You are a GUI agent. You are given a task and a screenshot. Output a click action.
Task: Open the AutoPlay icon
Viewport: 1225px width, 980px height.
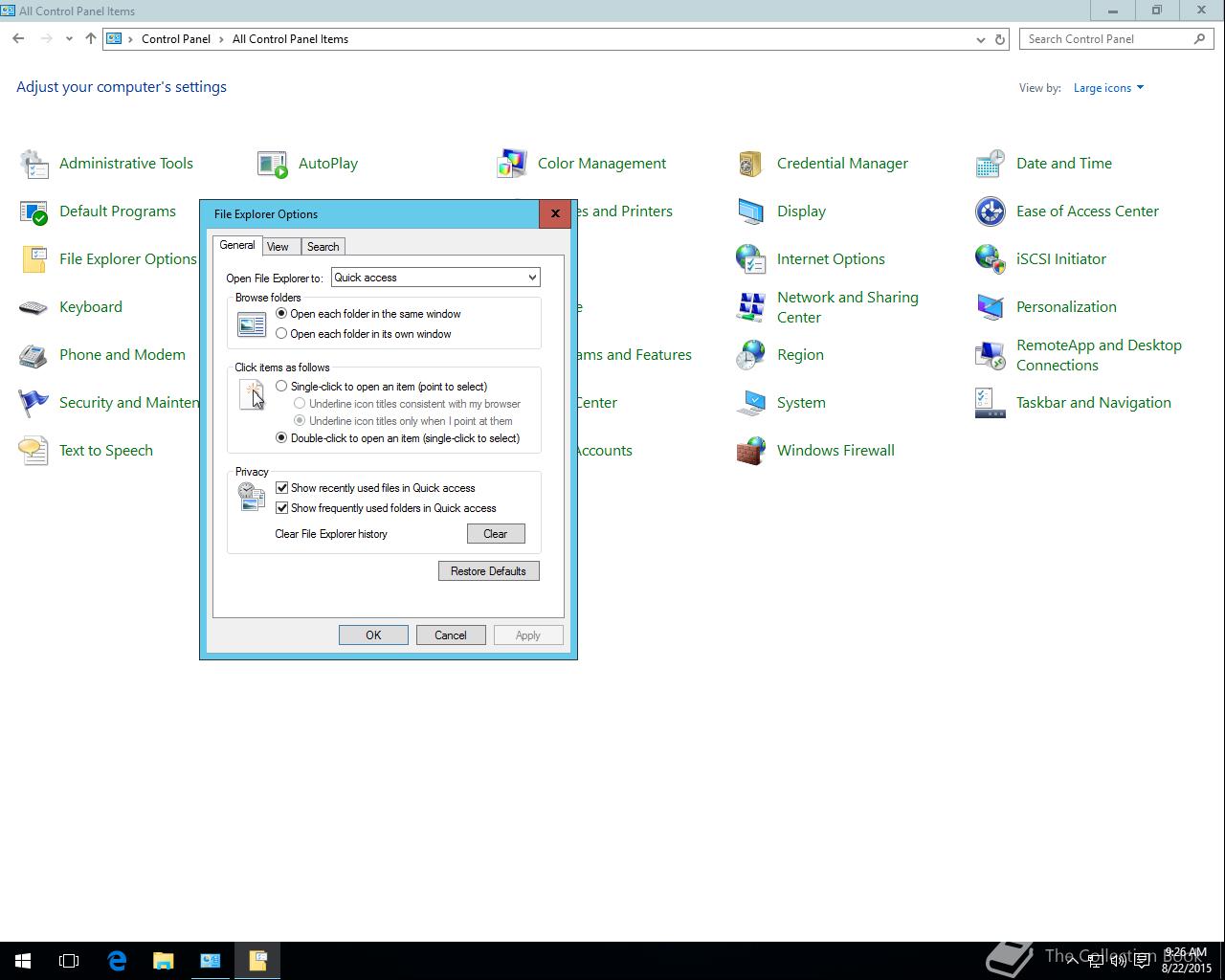273,164
